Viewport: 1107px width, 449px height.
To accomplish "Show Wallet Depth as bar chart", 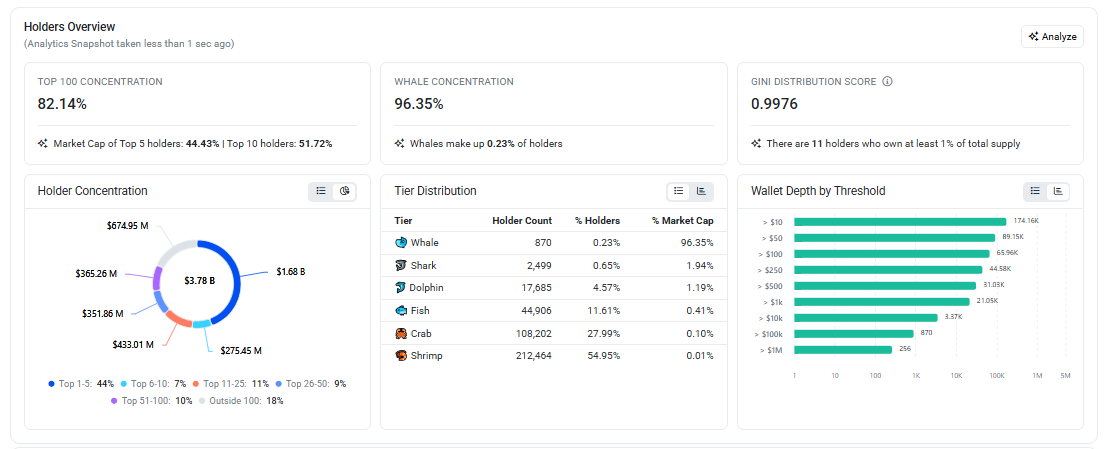I will (1058, 191).
